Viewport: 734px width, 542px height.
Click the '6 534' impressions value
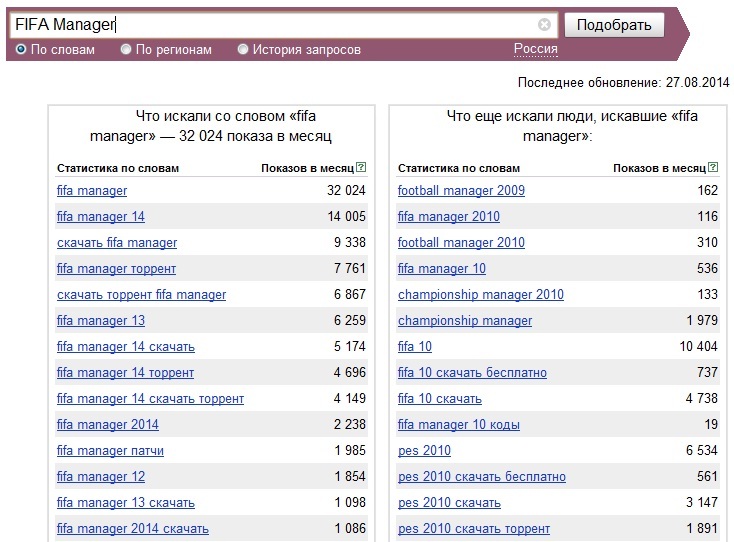click(x=702, y=451)
